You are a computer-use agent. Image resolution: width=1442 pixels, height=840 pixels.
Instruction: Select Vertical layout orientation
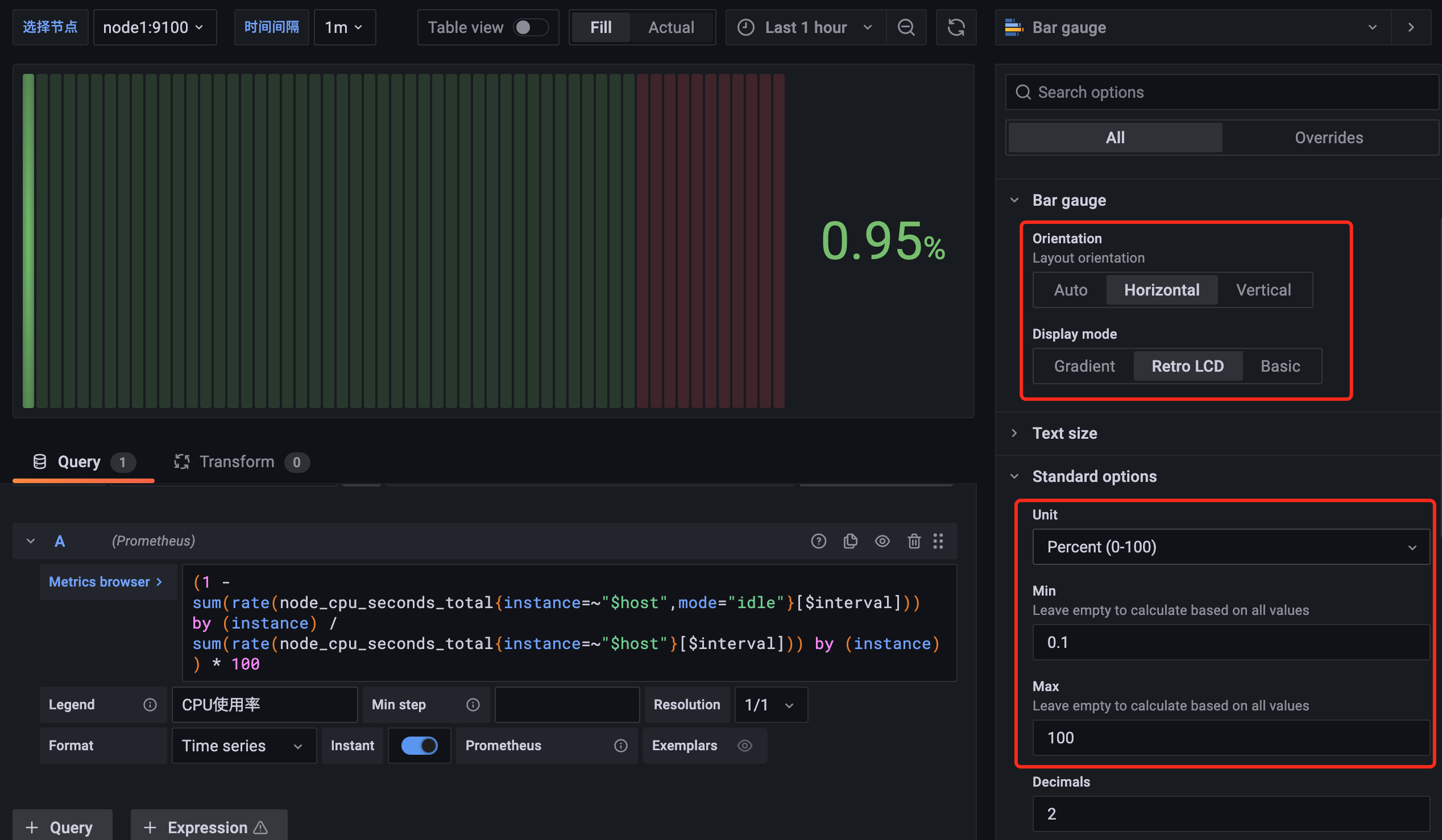tap(1263, 289)
